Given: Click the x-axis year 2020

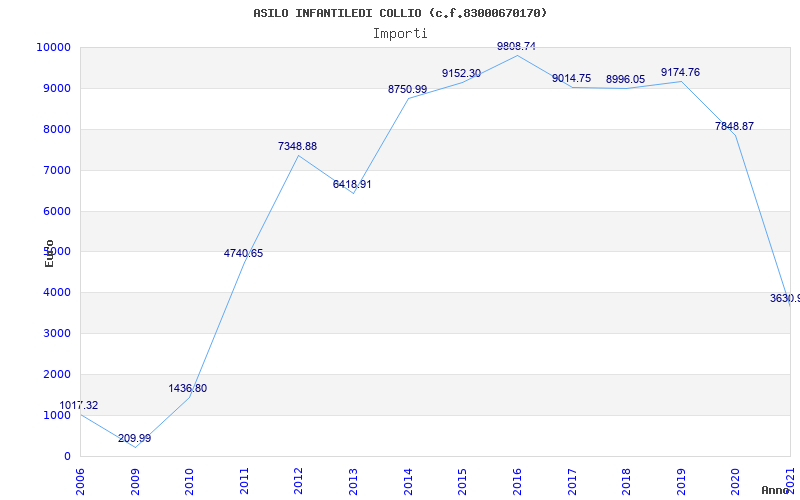Looking at the screenshot, I should click(735, 482).
